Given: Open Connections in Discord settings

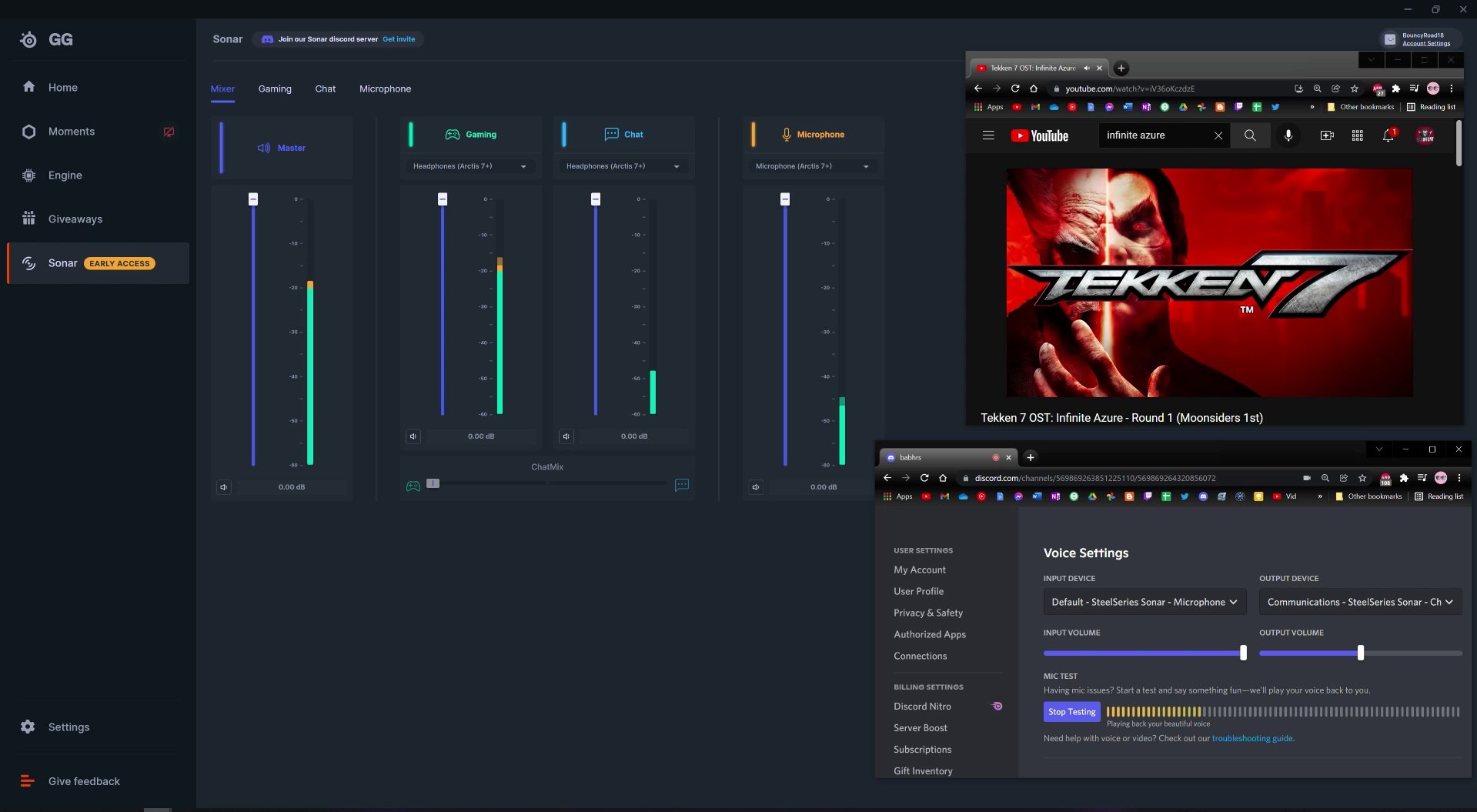Looking at the screenshot, I should tap(921, 657).
